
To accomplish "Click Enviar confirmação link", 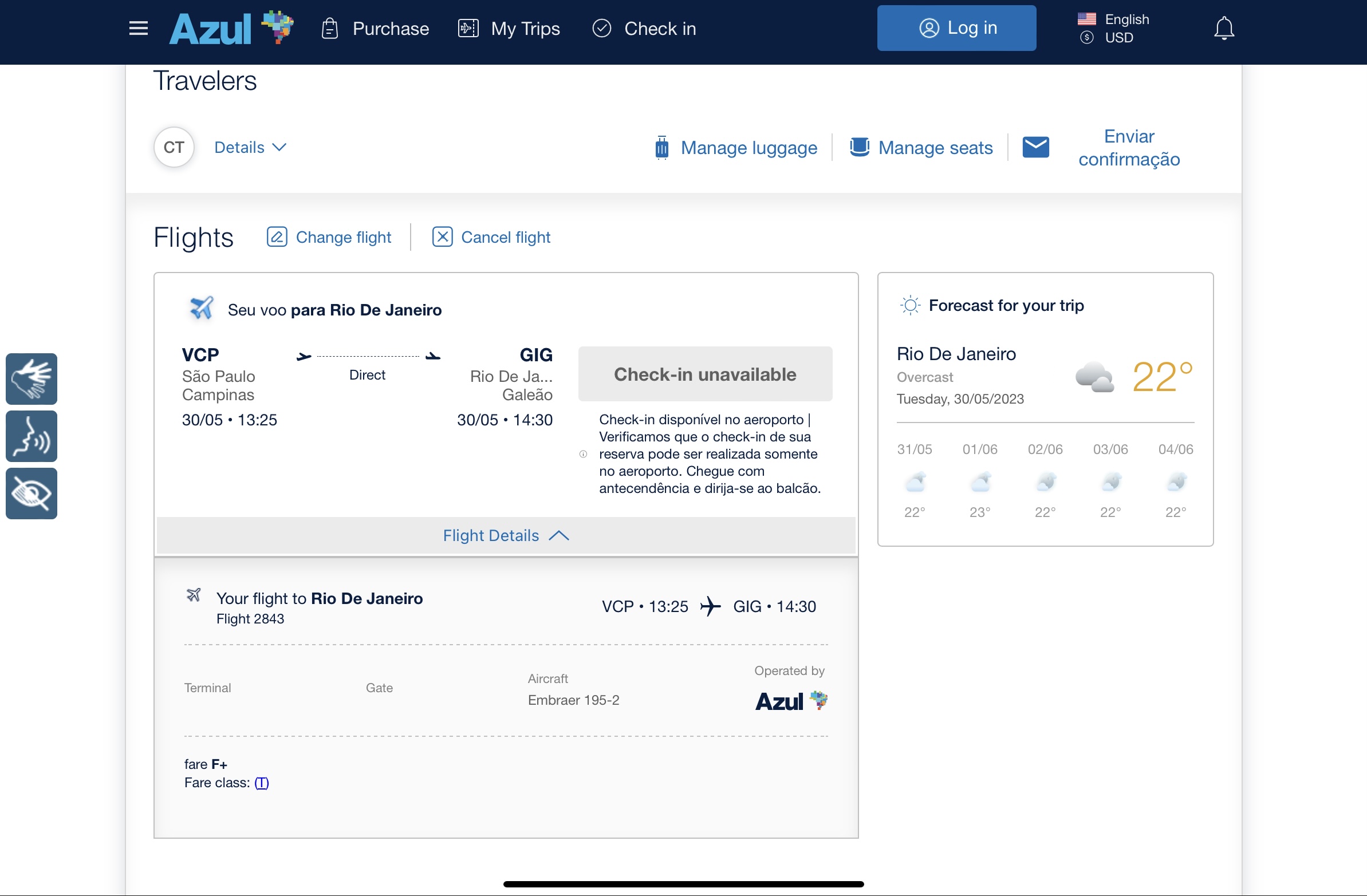I will coord(1129,148).
